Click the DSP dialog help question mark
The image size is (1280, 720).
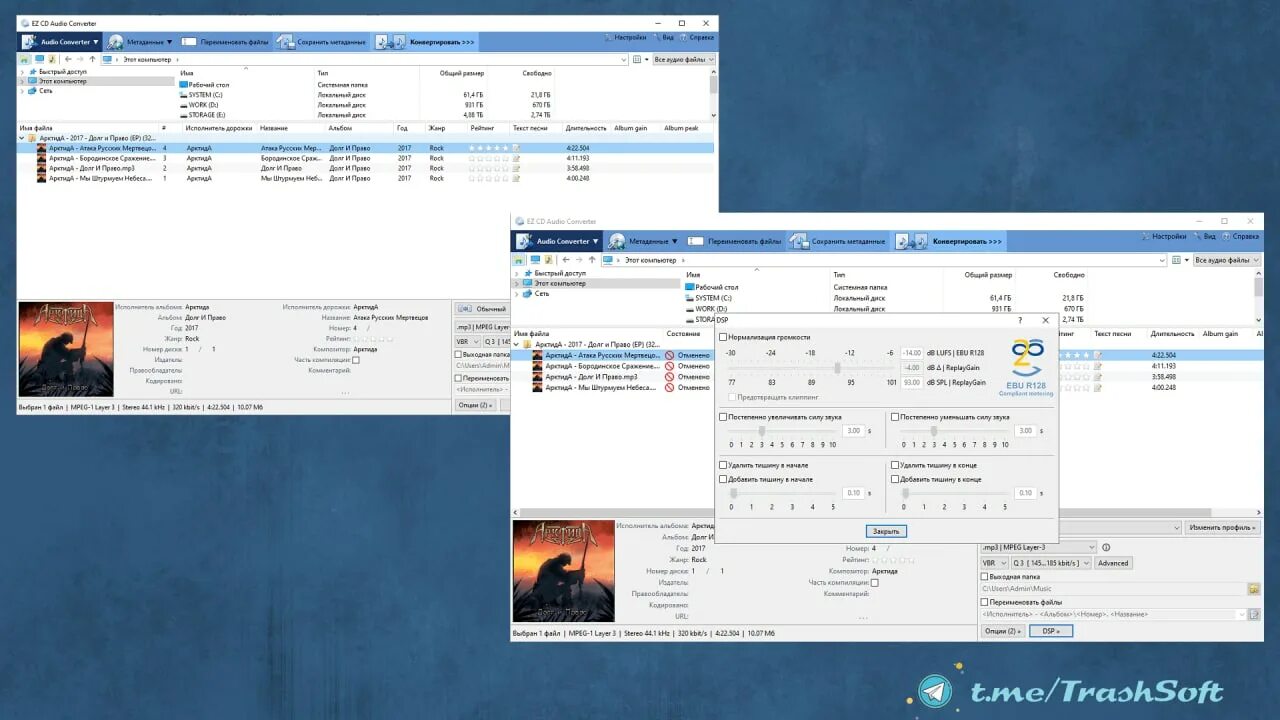[x=1020, y=320]
